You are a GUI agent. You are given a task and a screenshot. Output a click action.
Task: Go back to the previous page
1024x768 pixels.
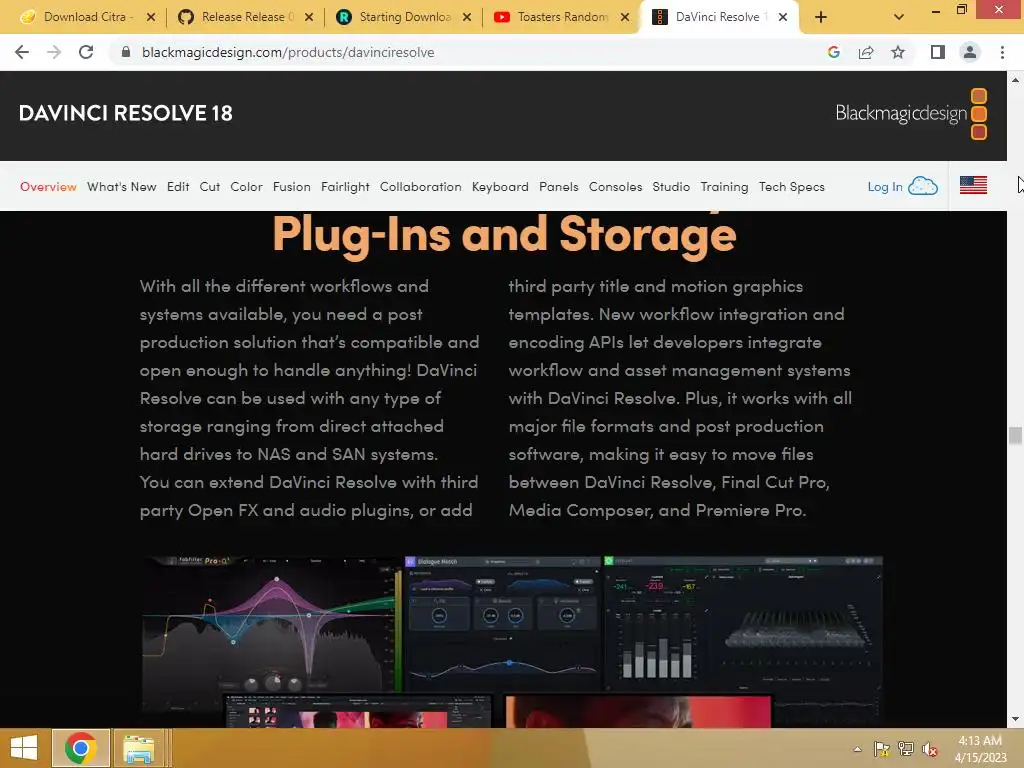[22, 52]
